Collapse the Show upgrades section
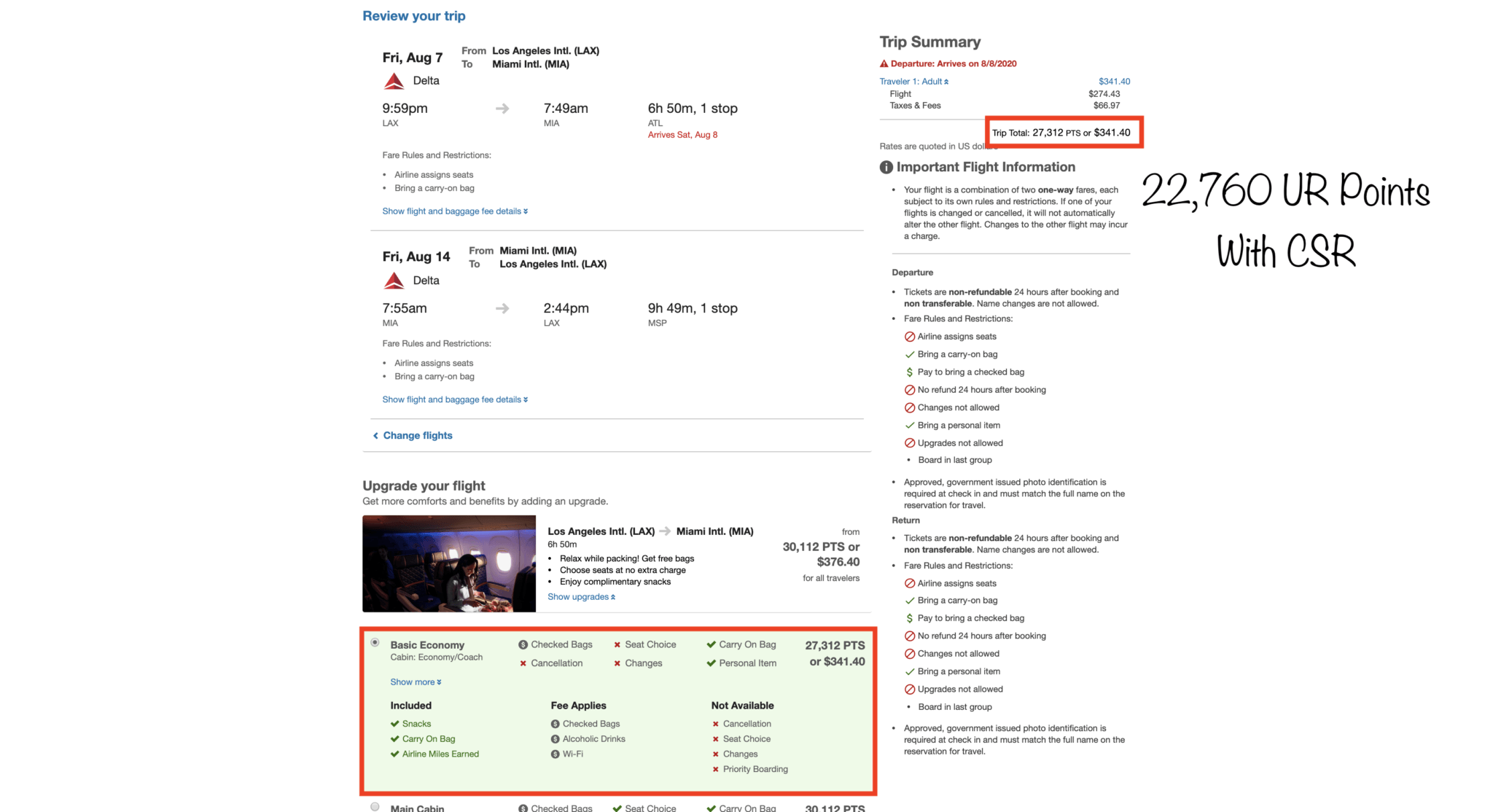The height and width of the screenshot is (812, 1493). pyautogui.click(x=581, y=597)
